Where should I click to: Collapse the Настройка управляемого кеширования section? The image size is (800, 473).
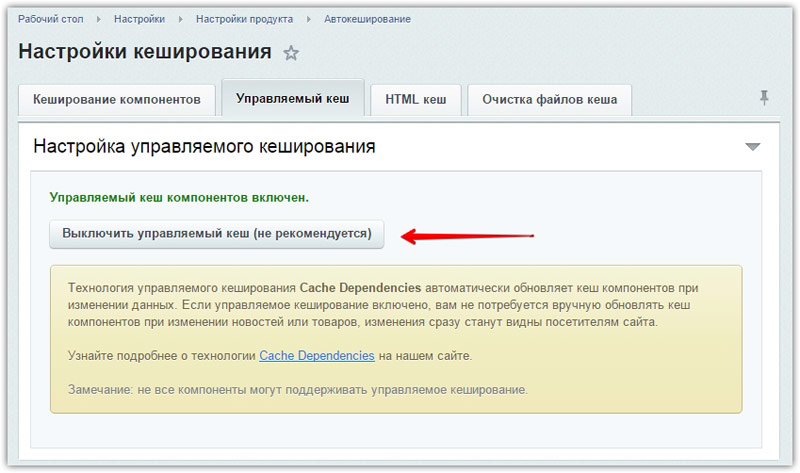coord(753,147)
